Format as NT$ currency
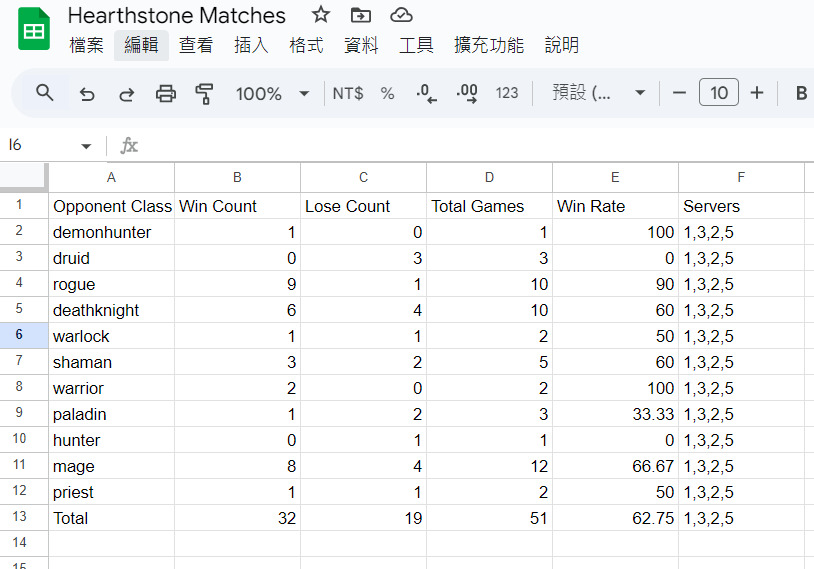The height and width of the screenshot is (569, 814). [x=348, y=93]
